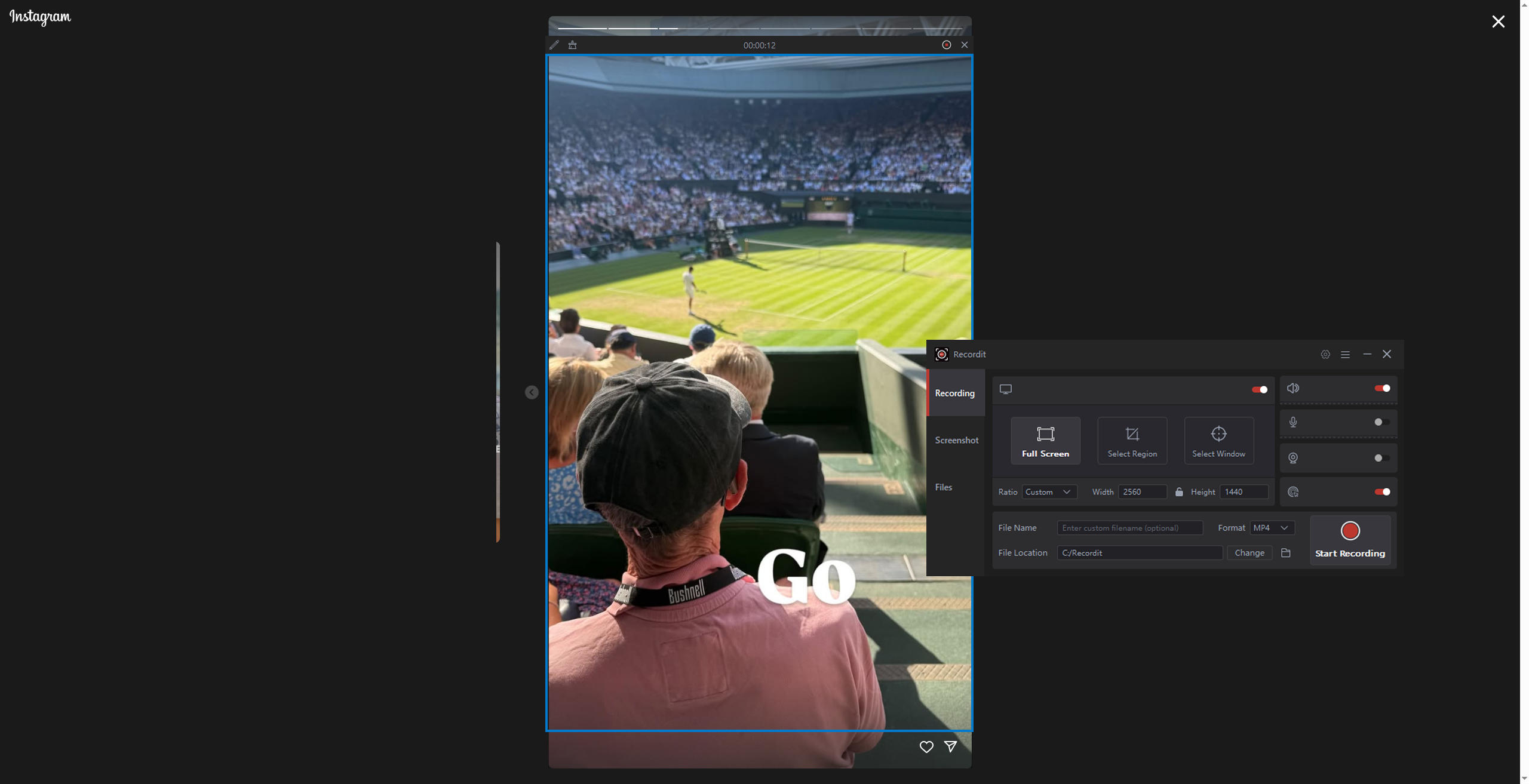This screenshot has height=784, width=1529.
Task: Click the system sound speaker icon
Action: (1293, 388)
